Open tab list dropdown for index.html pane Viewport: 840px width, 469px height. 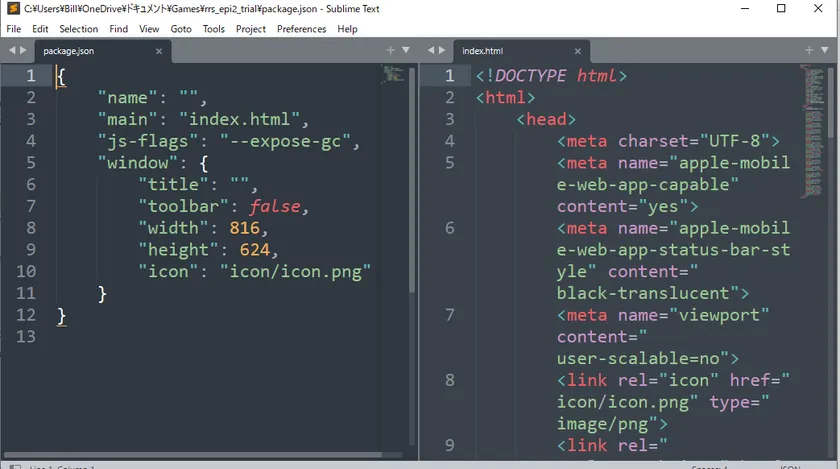click(x=825, y=50)
